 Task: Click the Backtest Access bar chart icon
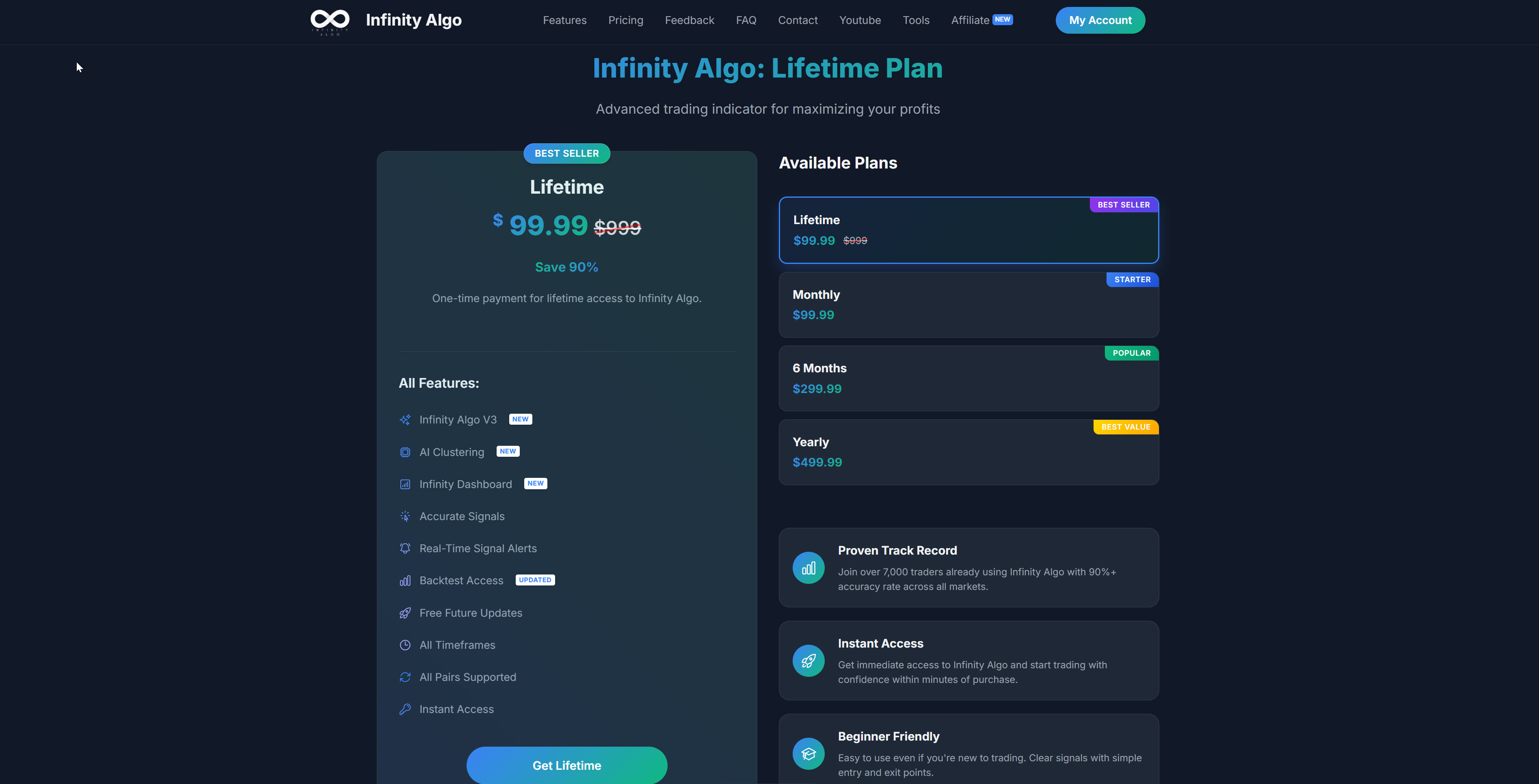[406, 580]
